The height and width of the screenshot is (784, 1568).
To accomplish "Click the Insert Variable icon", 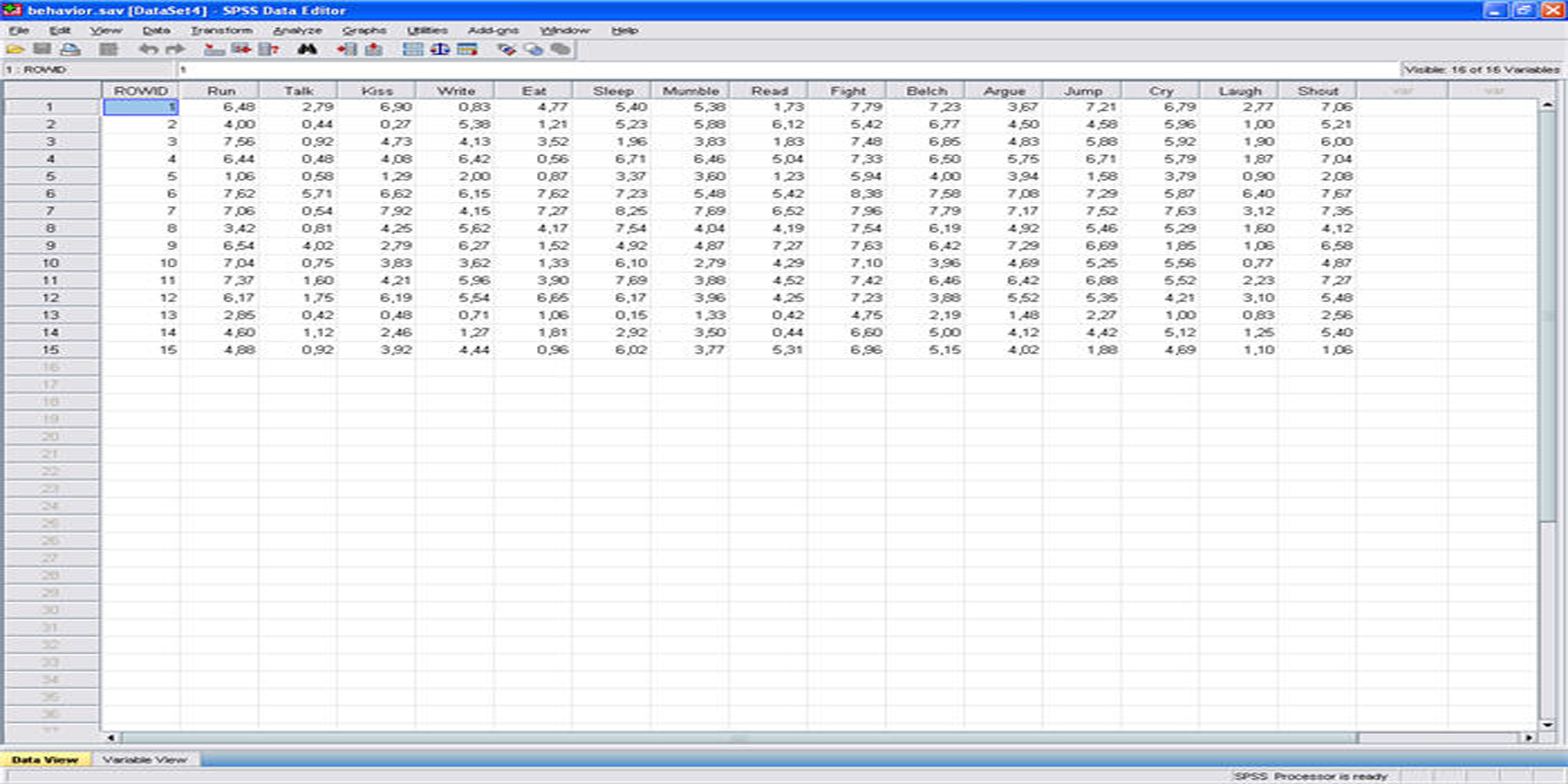I will click(x=374, y=50).
